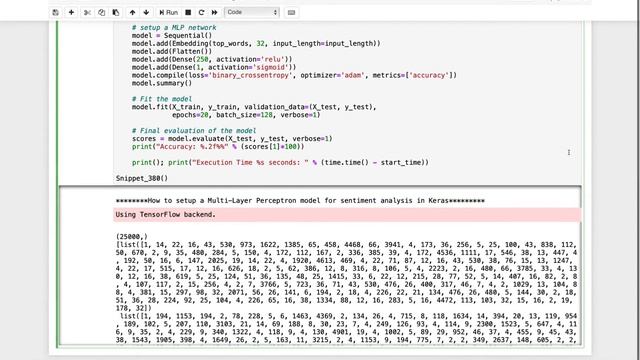640x360 pixels.
Task: Interrupt the kernel with the stop icon
Action: pyautogui.click(x=188, y=13)
